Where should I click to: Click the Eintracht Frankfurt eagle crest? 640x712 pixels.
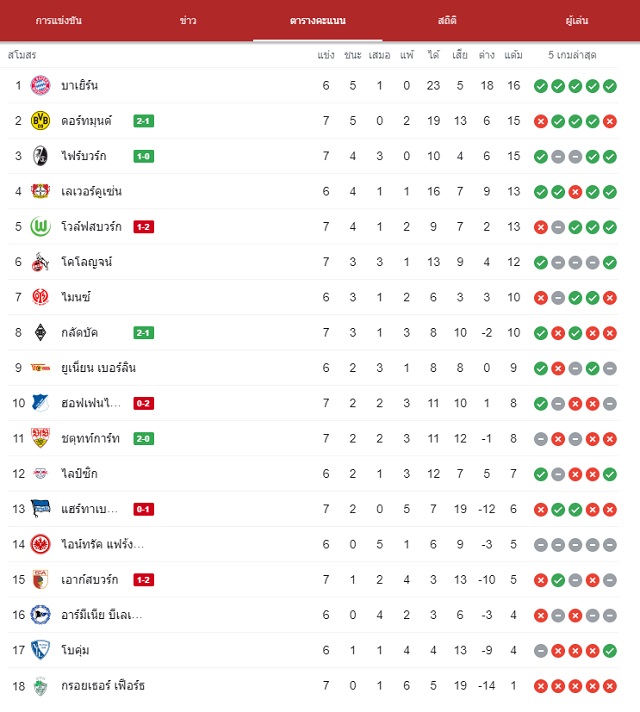coord(40,544)
